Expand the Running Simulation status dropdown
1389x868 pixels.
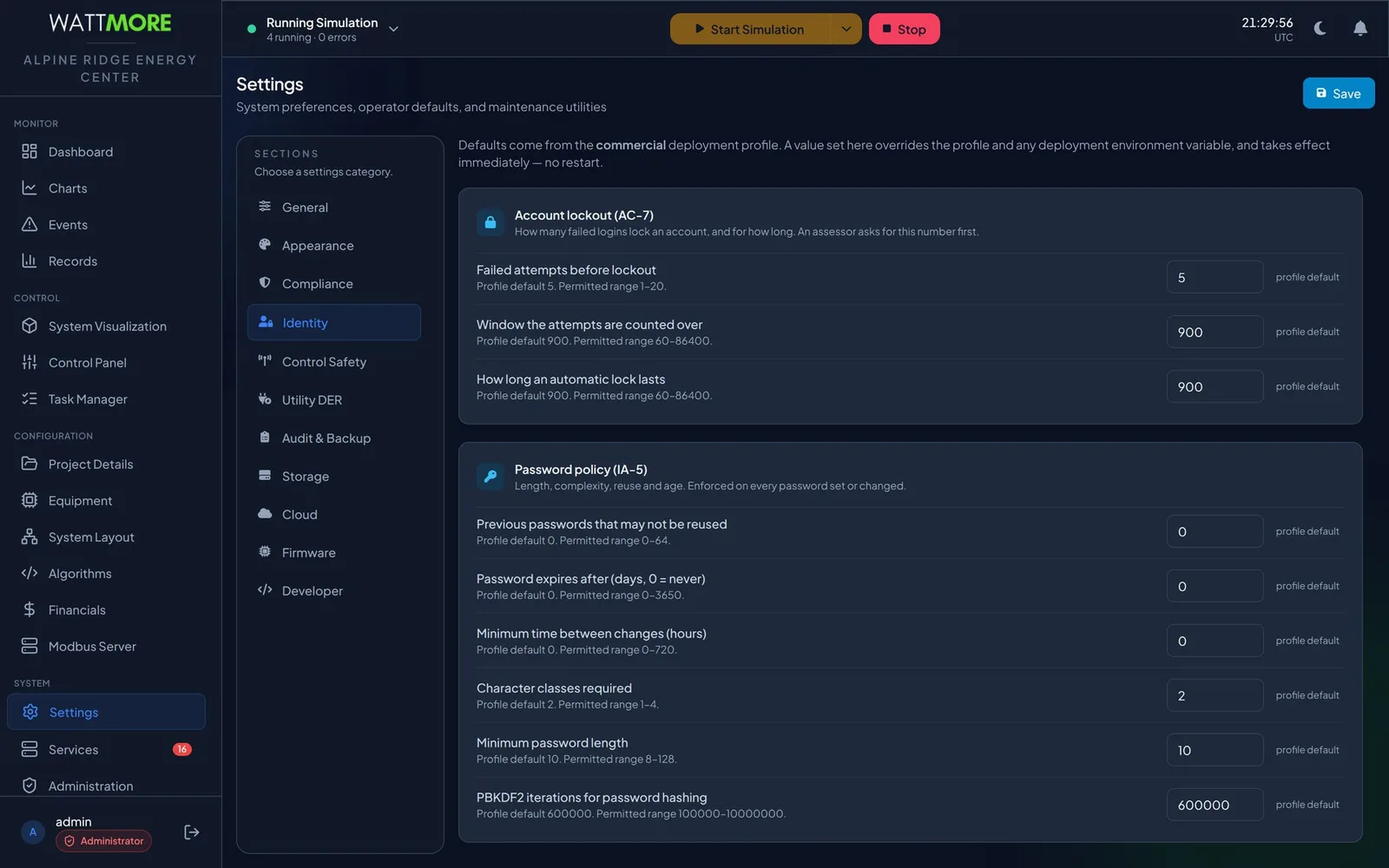[x=393, y=29]
